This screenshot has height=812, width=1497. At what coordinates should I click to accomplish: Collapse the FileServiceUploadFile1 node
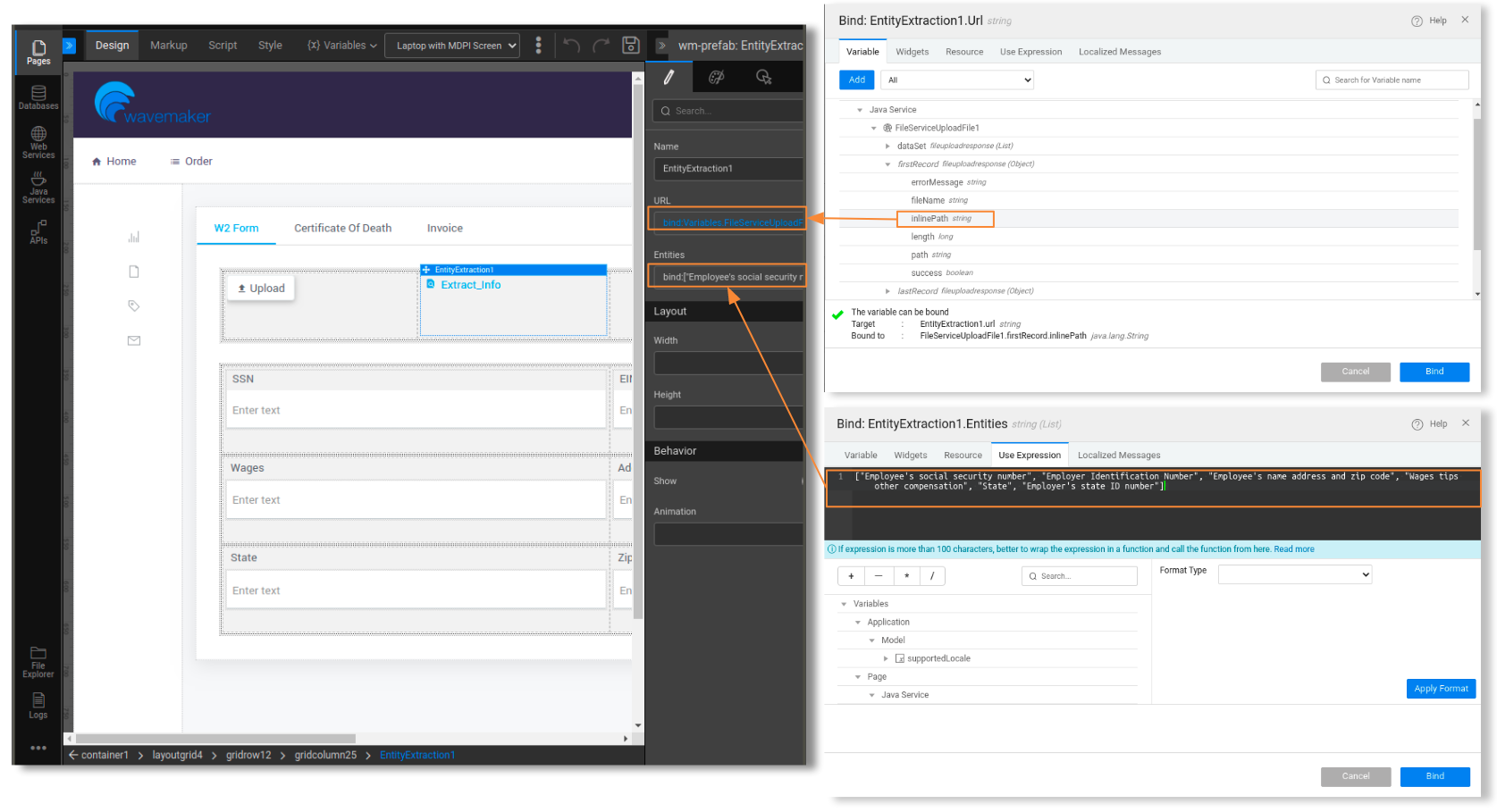[874, 128]
